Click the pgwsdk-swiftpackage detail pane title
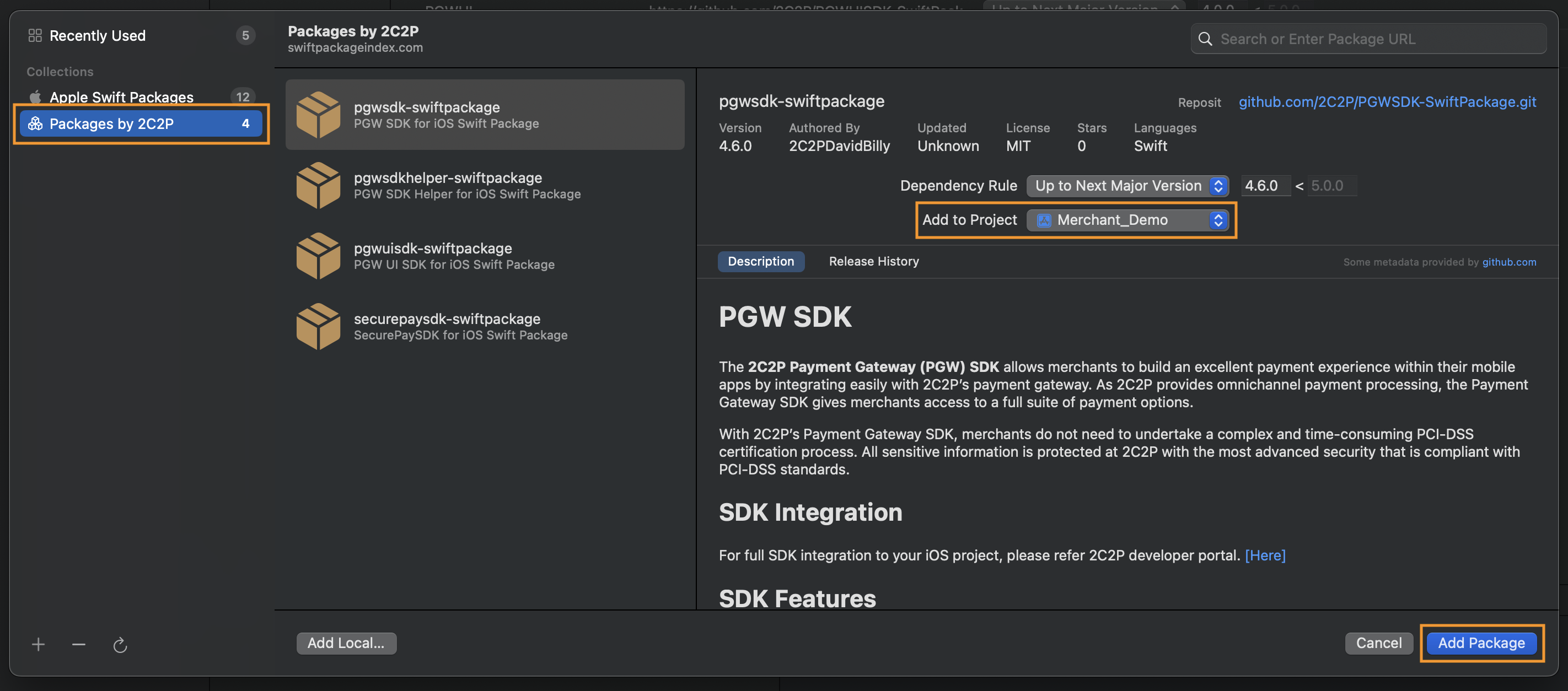 (801, 101)
